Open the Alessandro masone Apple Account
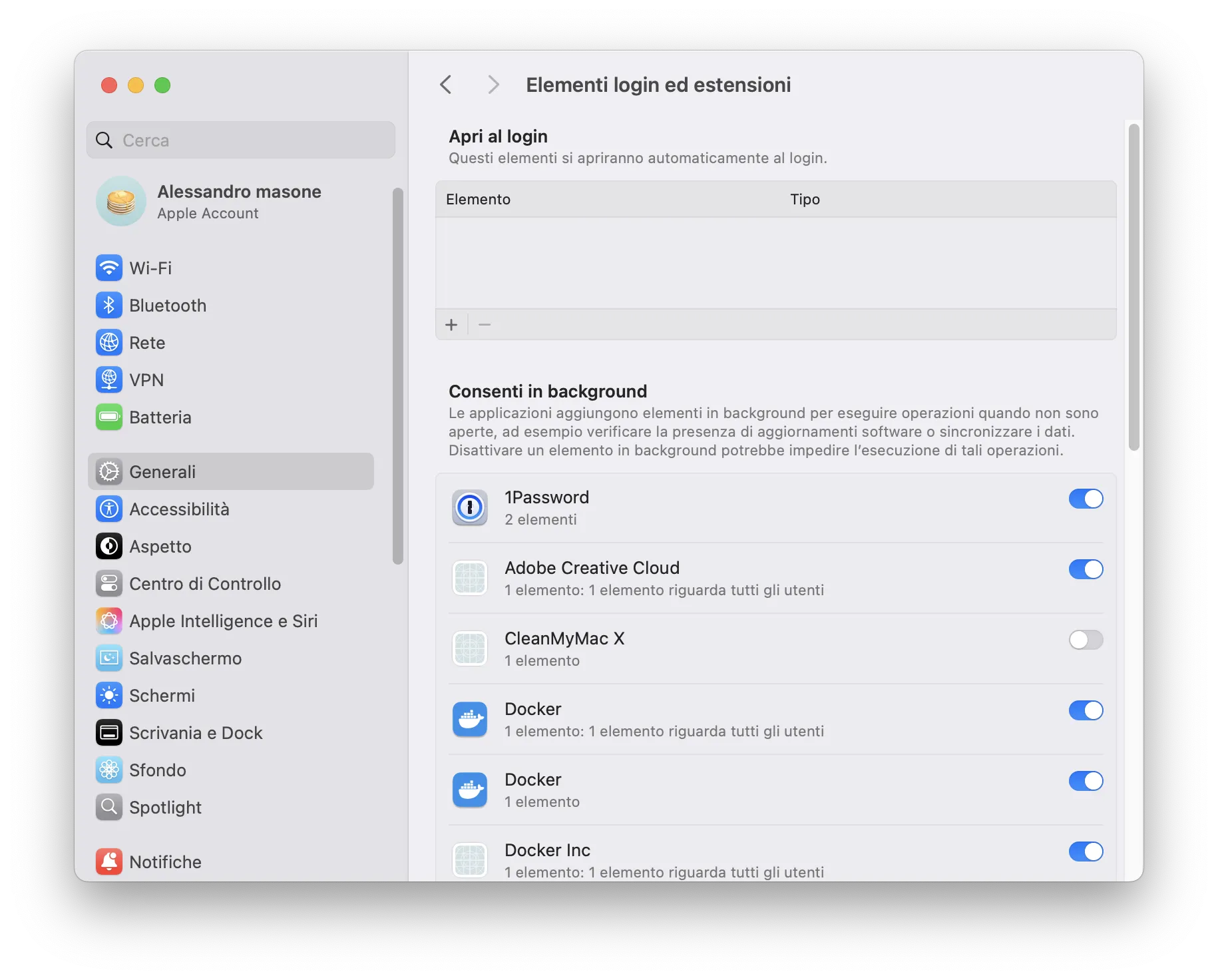 coord(239,201)
